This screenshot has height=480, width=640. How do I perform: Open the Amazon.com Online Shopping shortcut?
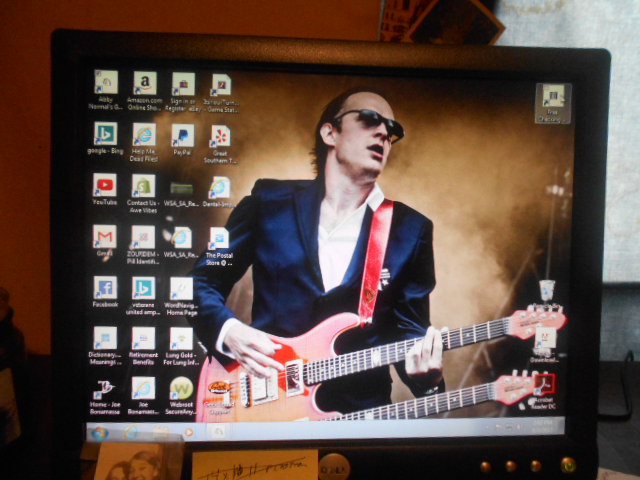point(144,83)
